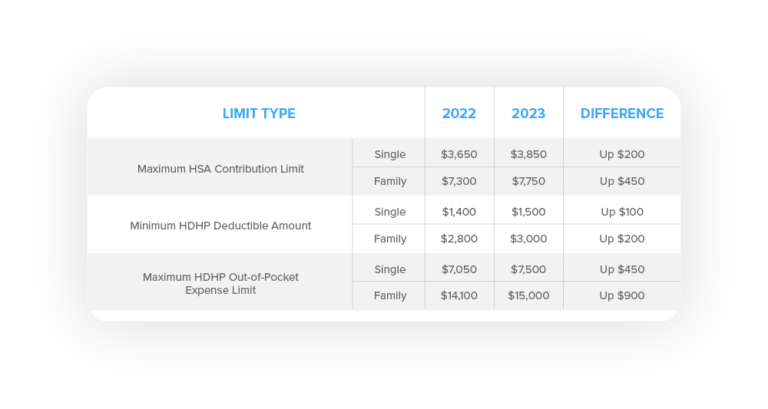Select the $7,300 HSA family value
Viewport: 768px width, 409px height.
coord(459,181)
